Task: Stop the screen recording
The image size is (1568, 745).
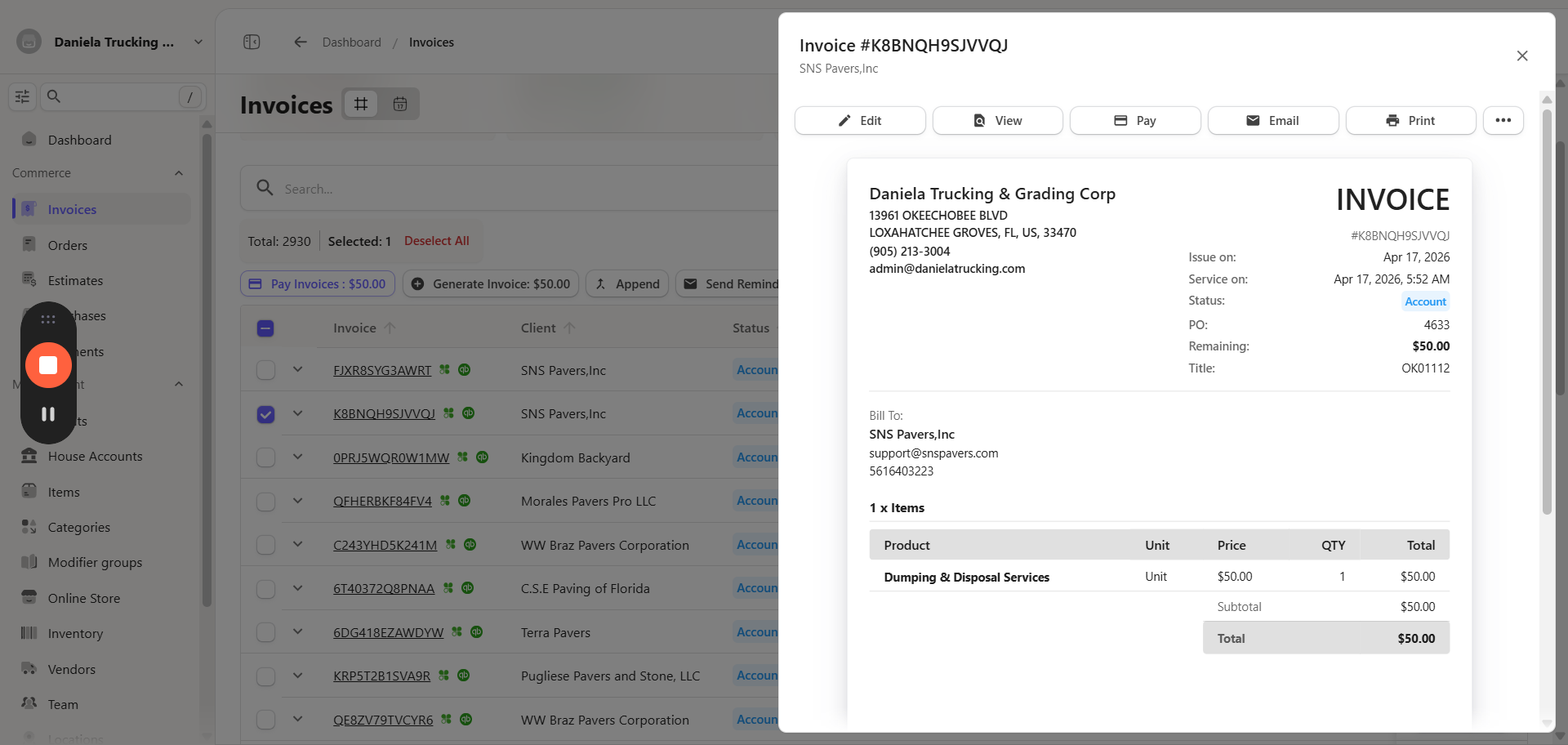Action: (48, 365)
